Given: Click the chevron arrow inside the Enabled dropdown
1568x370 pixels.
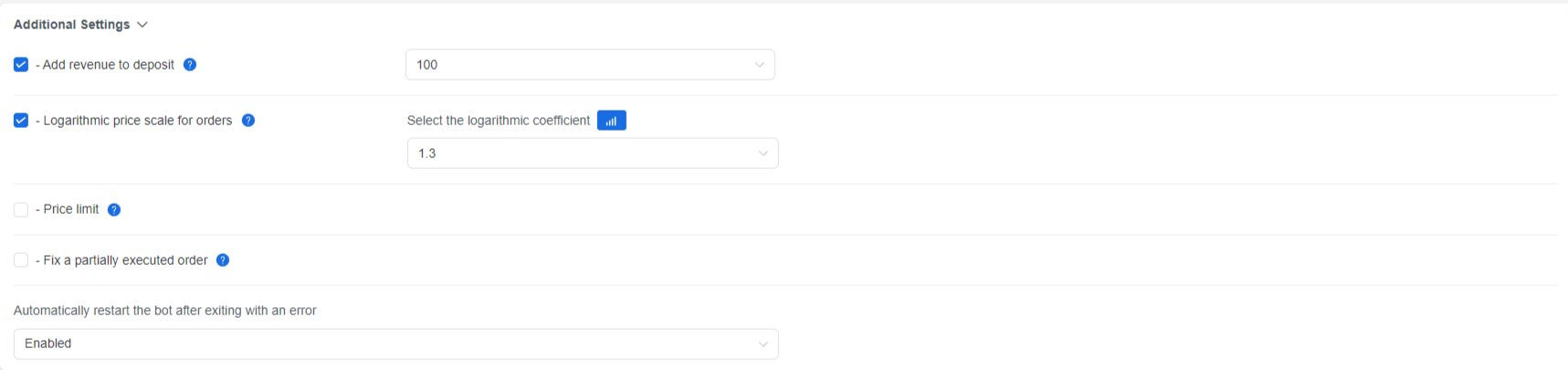Looking at the screenshot, I should (763, 344).
